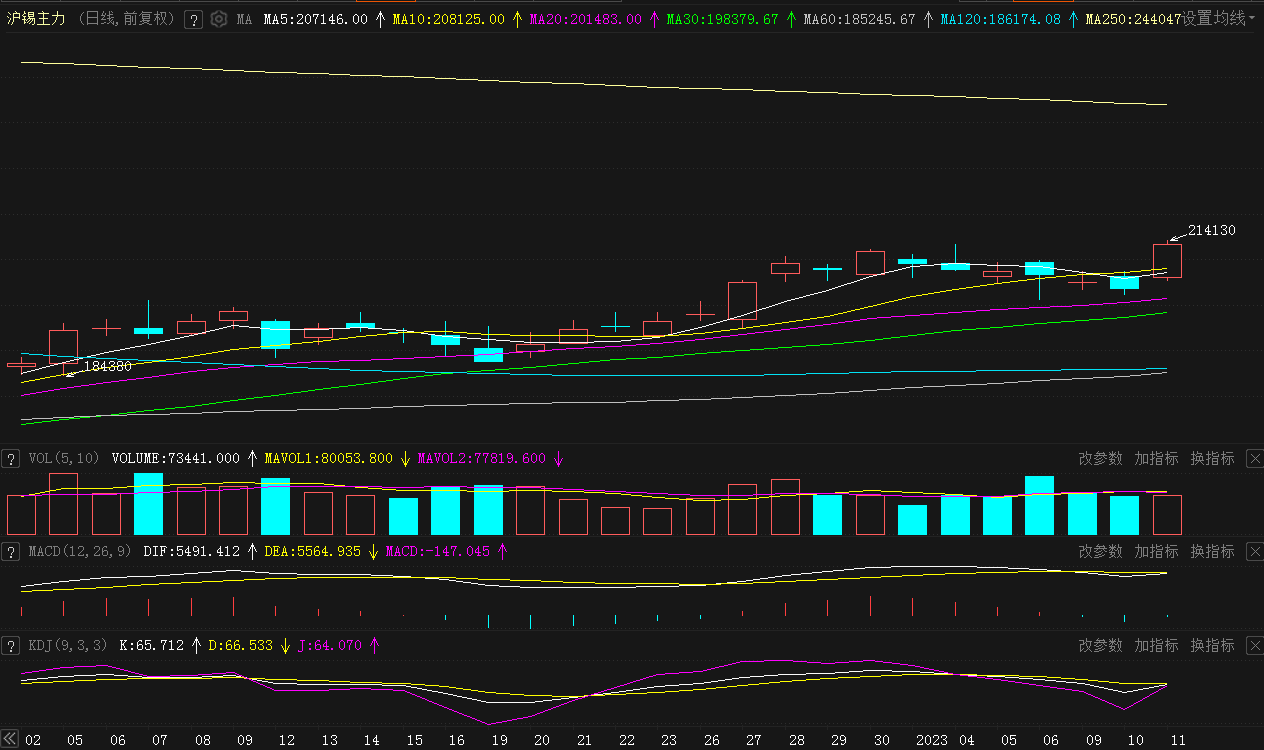Viewport: 1264px width, 750px height.
Task: Click the last candlestick labeled 214130
Action: tap(1167, 260)
